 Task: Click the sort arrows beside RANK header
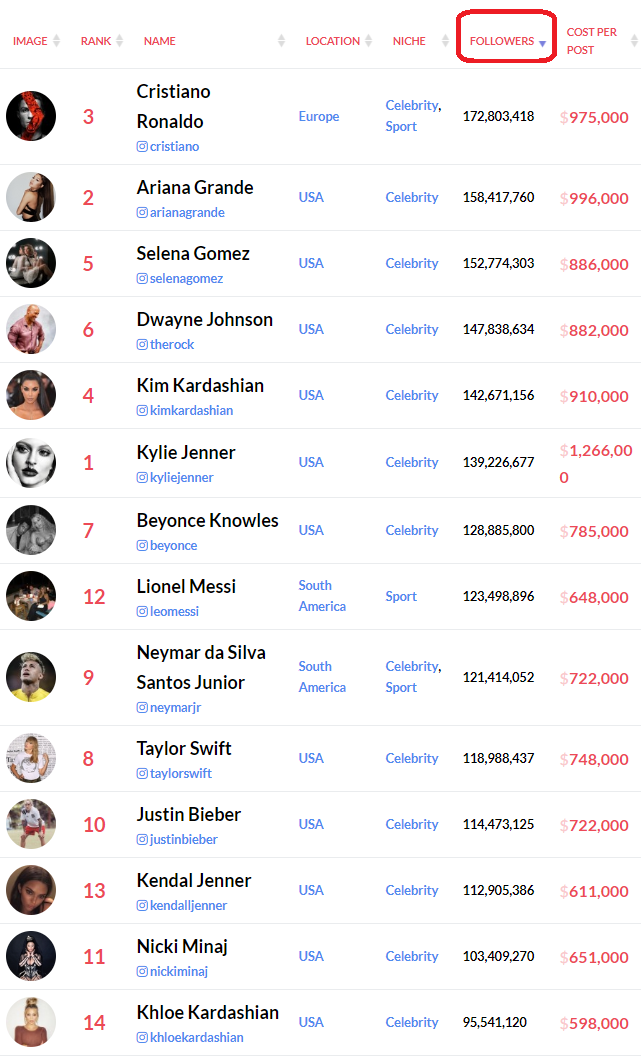120,41
